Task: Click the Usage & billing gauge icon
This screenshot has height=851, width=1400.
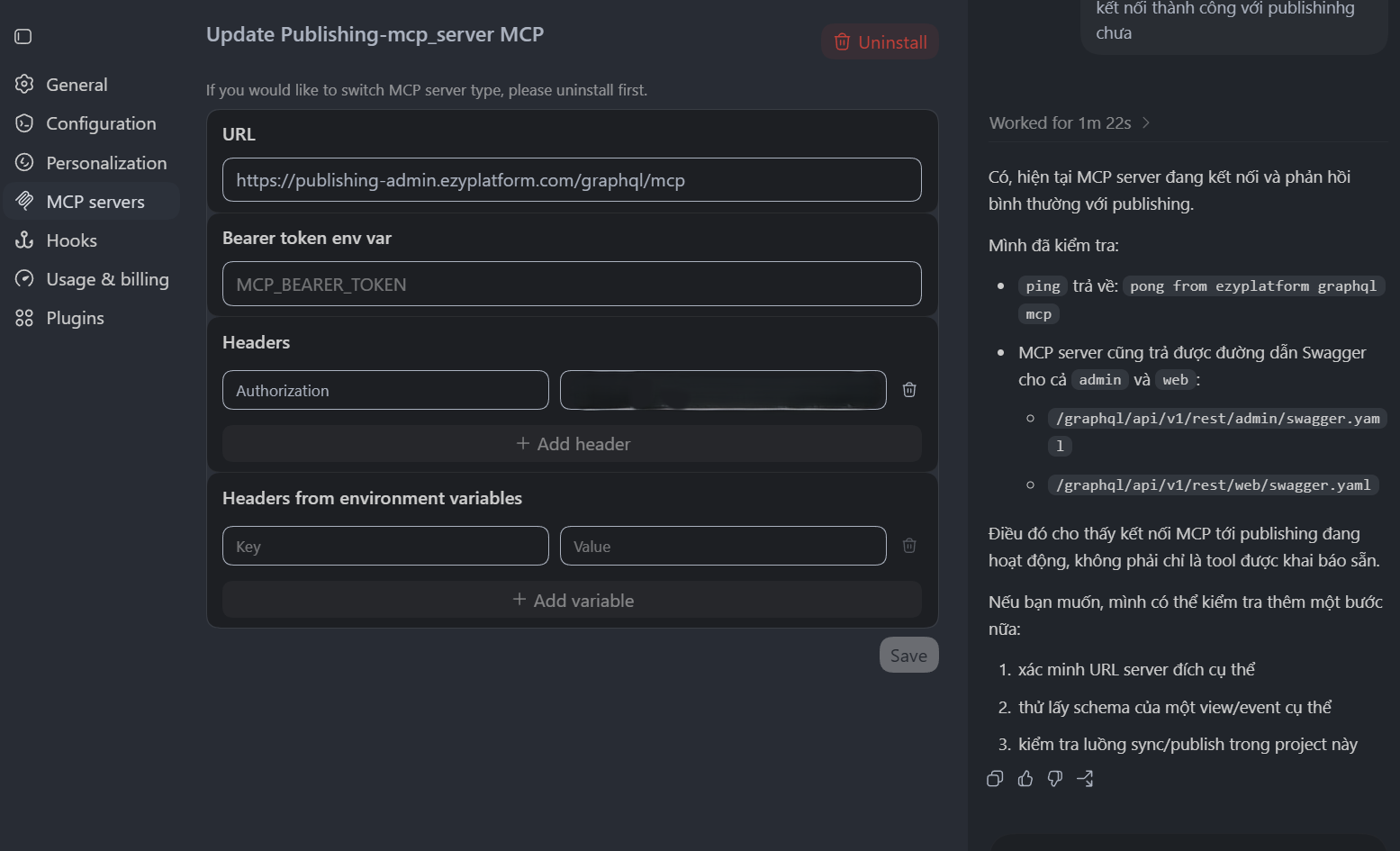Action: click(24, 279)
